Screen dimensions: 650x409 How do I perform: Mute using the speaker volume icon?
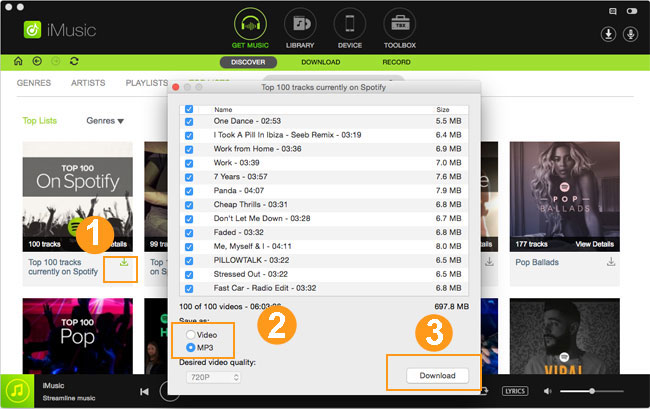(548, 391)
